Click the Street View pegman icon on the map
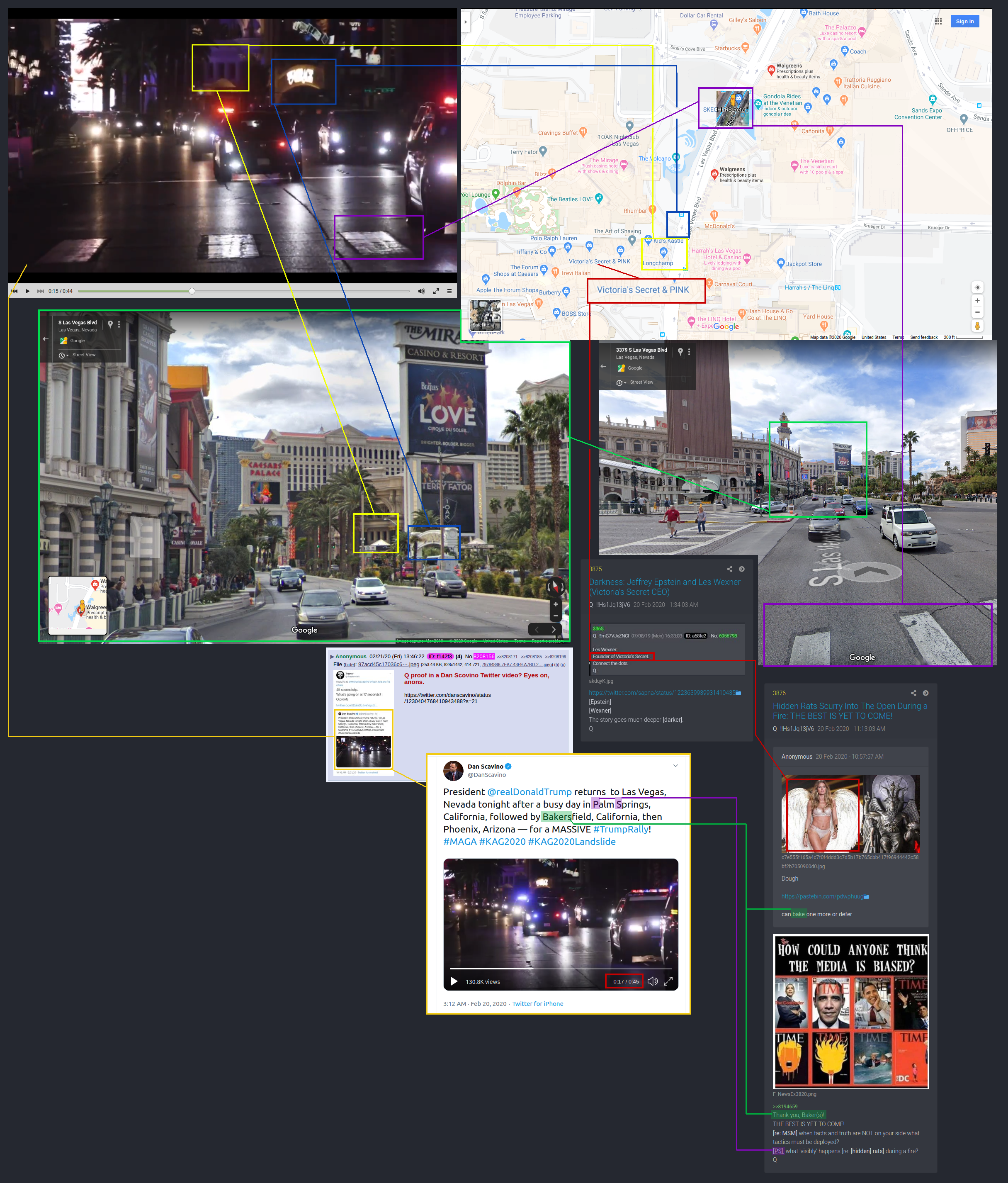This screenshot has height=1183, width=1008. tap(977, 326)
